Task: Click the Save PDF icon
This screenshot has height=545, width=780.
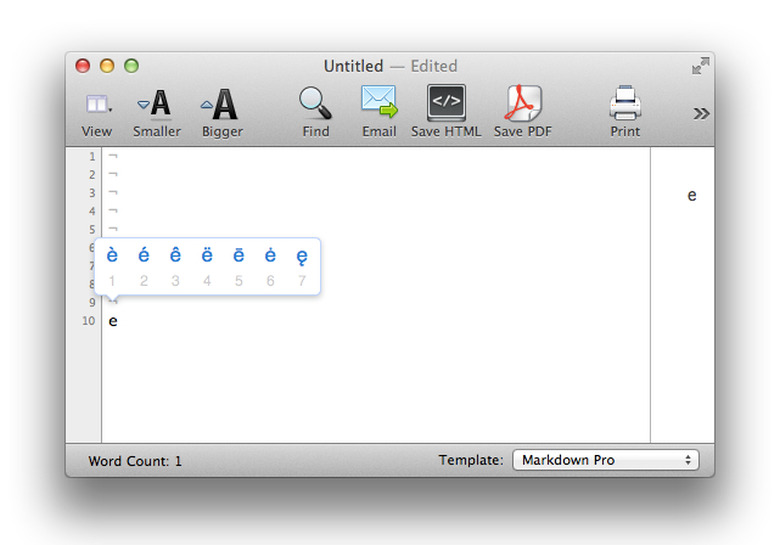Action: pyautogui.click(x=523, y=103)
